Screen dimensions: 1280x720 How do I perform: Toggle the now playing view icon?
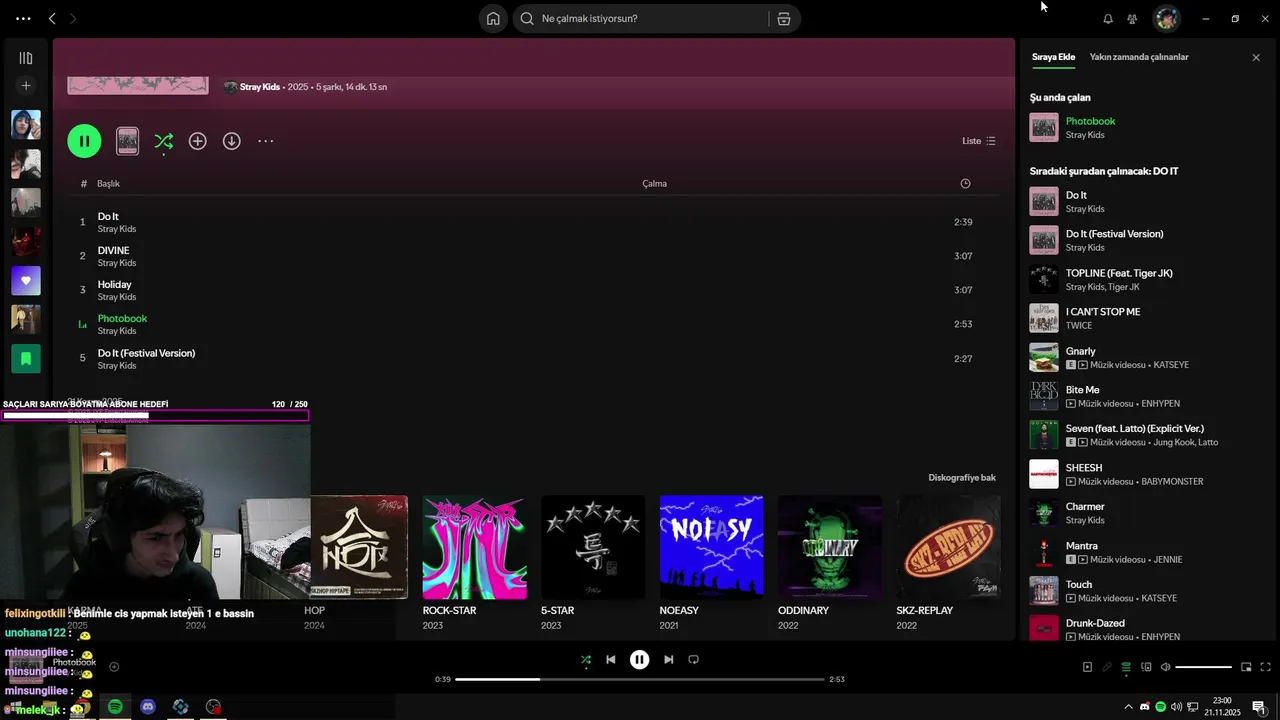pos(1087,667)
